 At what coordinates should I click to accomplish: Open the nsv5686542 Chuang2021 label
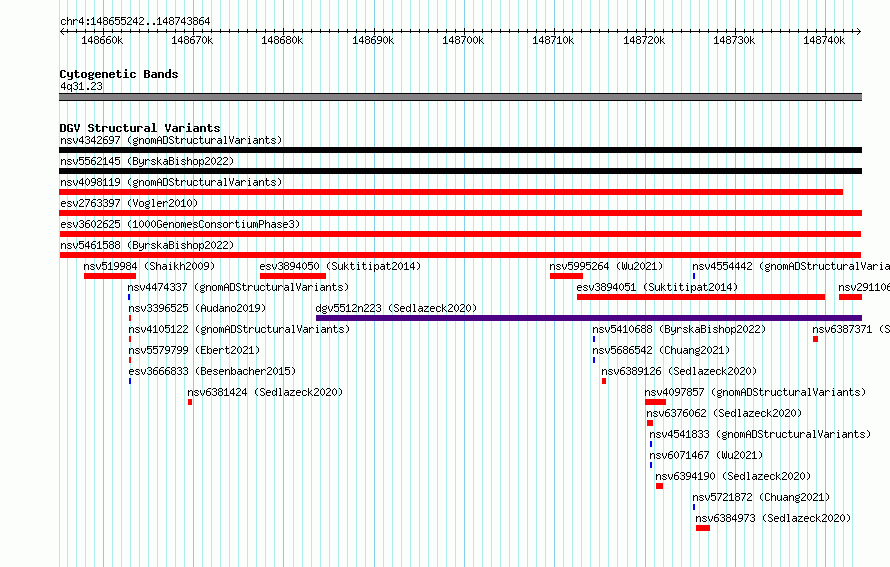click(x=661, y=350)
